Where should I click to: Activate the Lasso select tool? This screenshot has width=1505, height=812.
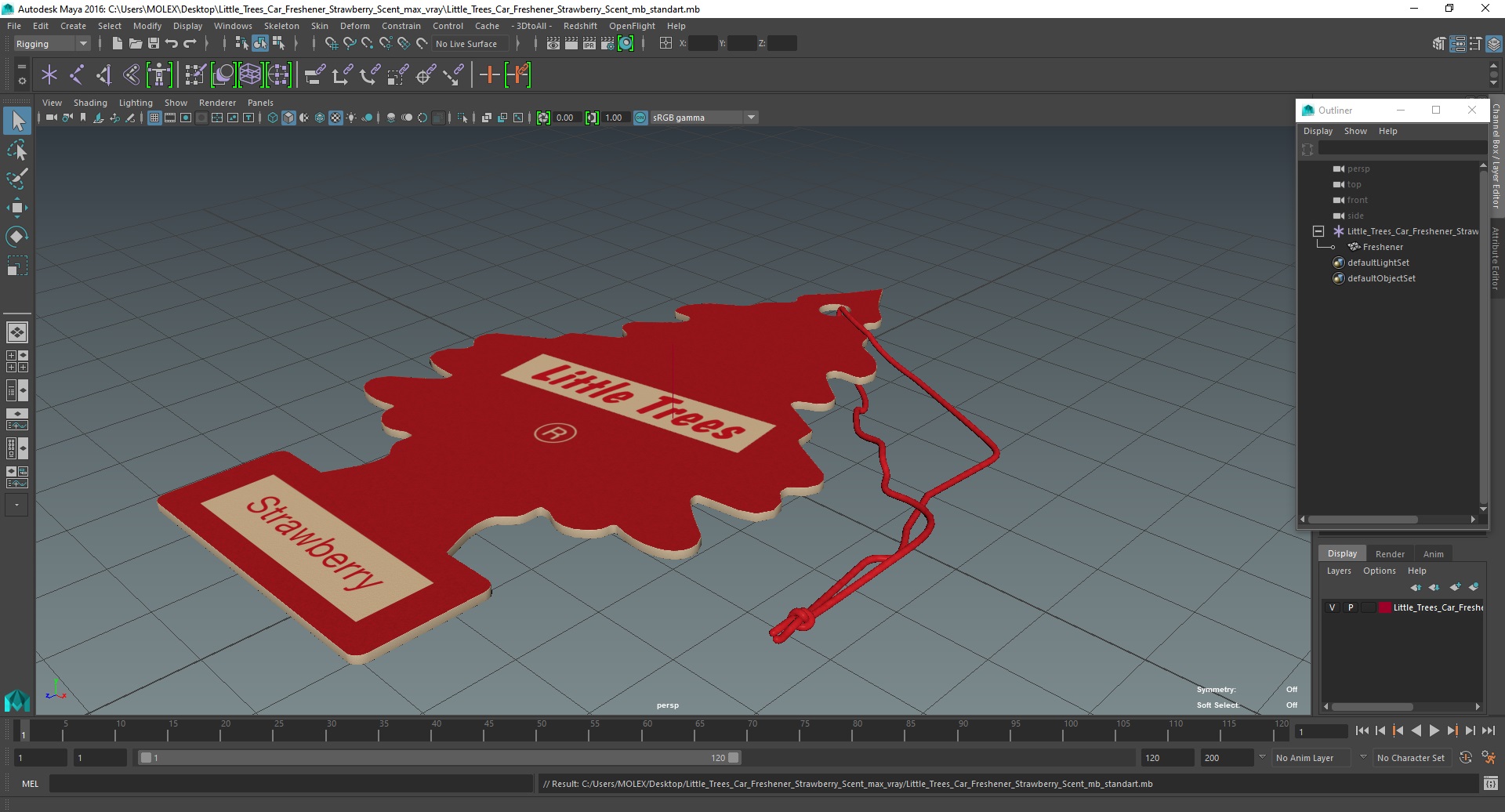tap(17, 150)
